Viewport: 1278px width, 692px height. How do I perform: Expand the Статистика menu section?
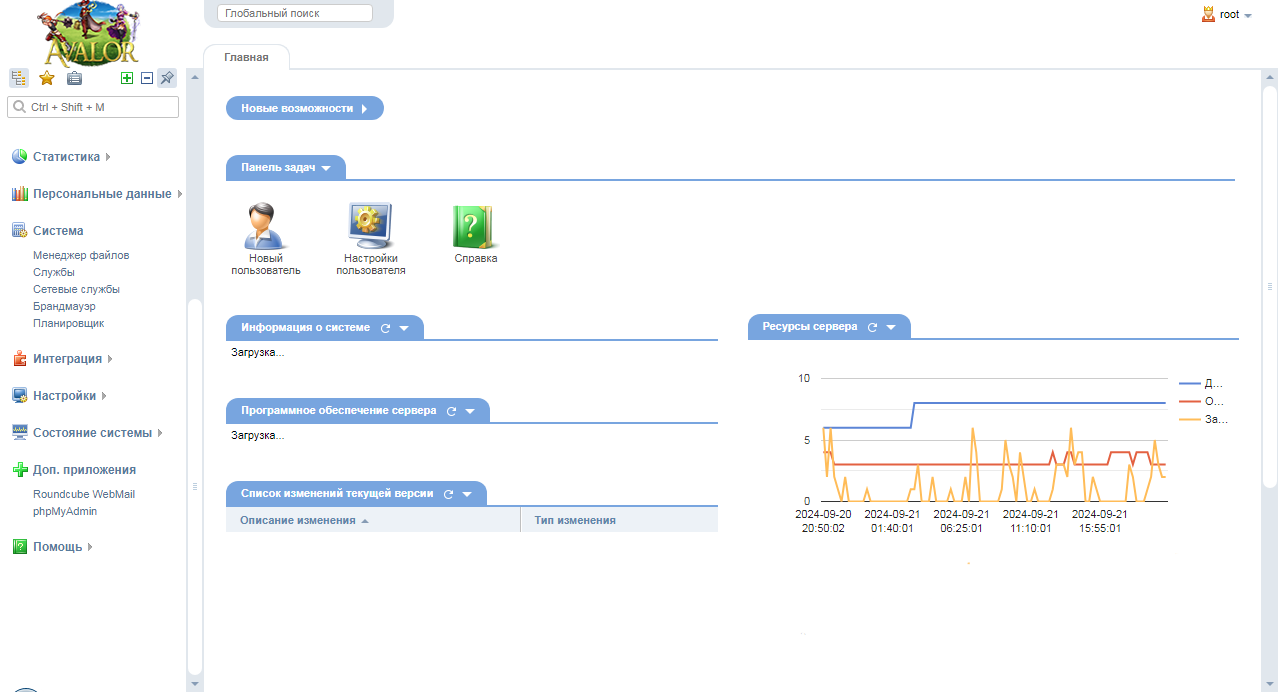click(x=66, y=157)
